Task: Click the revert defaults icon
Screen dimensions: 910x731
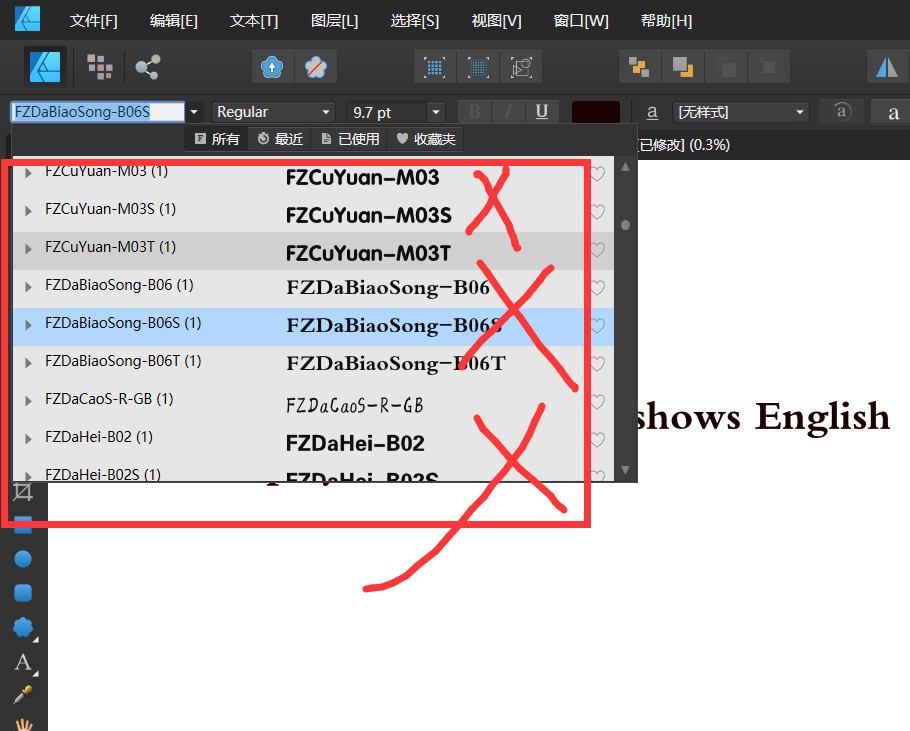Action: tap(316, 67)
